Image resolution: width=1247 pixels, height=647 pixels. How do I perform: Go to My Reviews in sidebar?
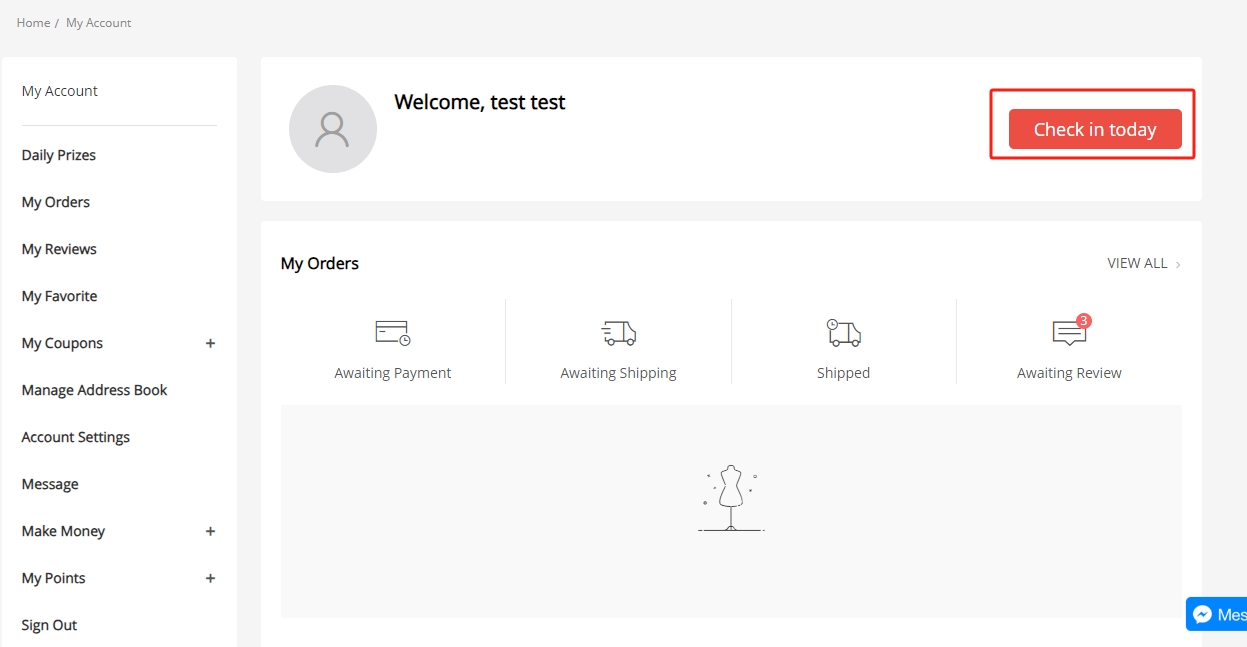(x=59, y=249)
